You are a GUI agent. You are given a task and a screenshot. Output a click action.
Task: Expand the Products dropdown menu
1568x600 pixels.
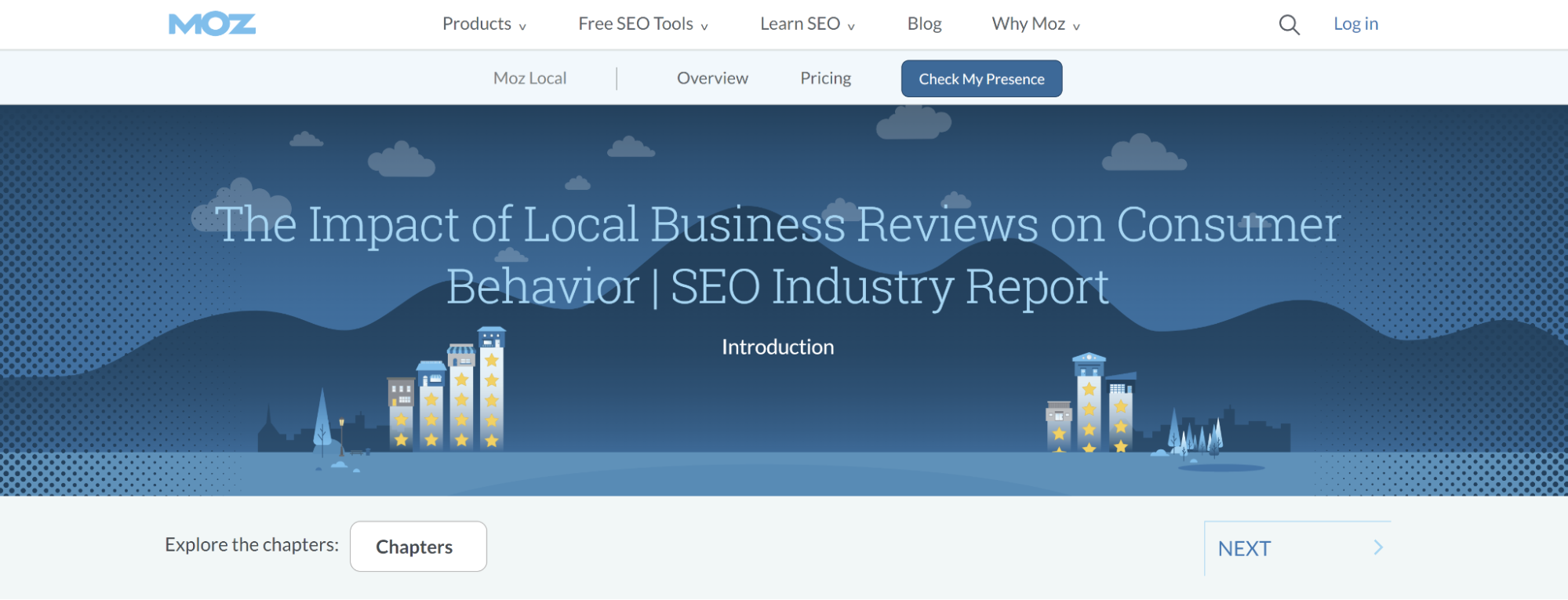(484, 24)
